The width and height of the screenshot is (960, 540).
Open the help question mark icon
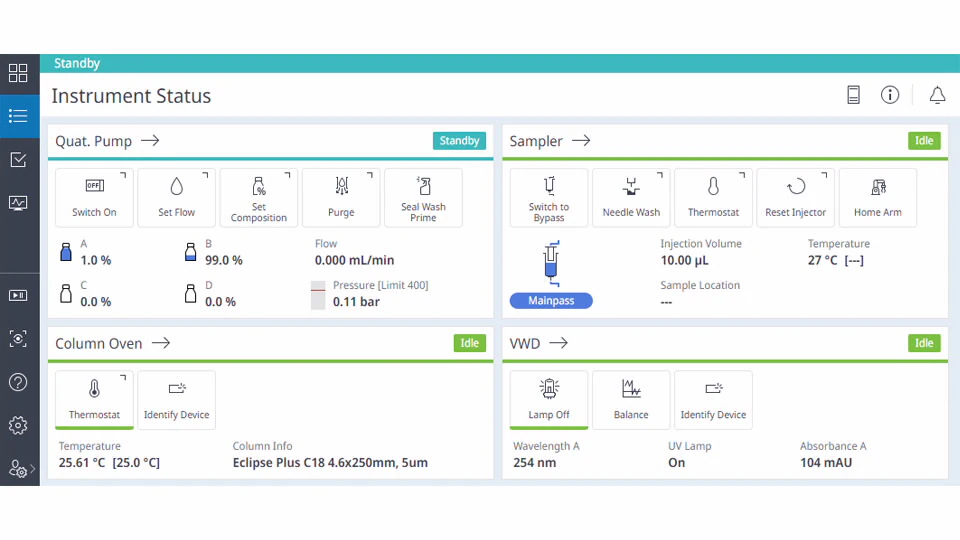(x=18, y=382)
